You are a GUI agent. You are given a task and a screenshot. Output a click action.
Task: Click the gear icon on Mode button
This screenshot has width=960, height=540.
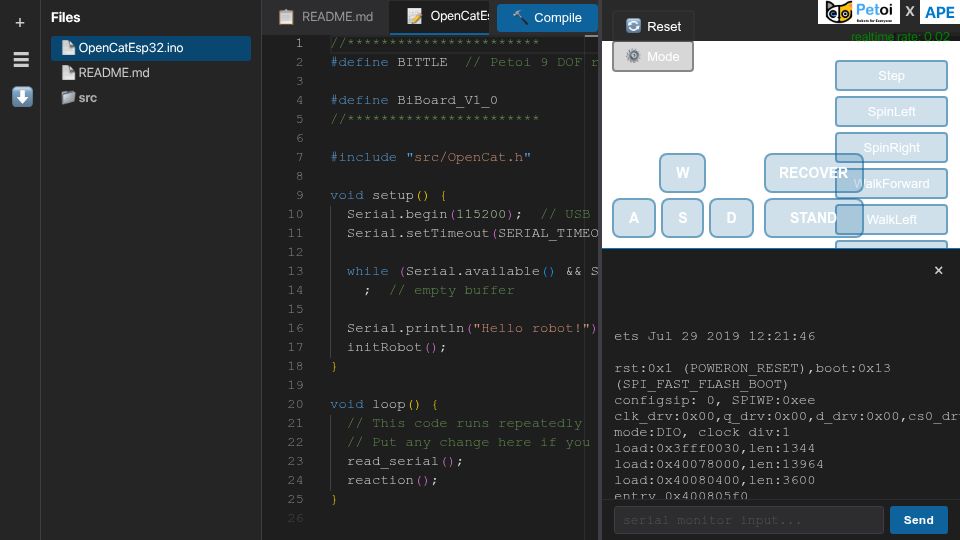pyautogui.click(x=633, y=56)
